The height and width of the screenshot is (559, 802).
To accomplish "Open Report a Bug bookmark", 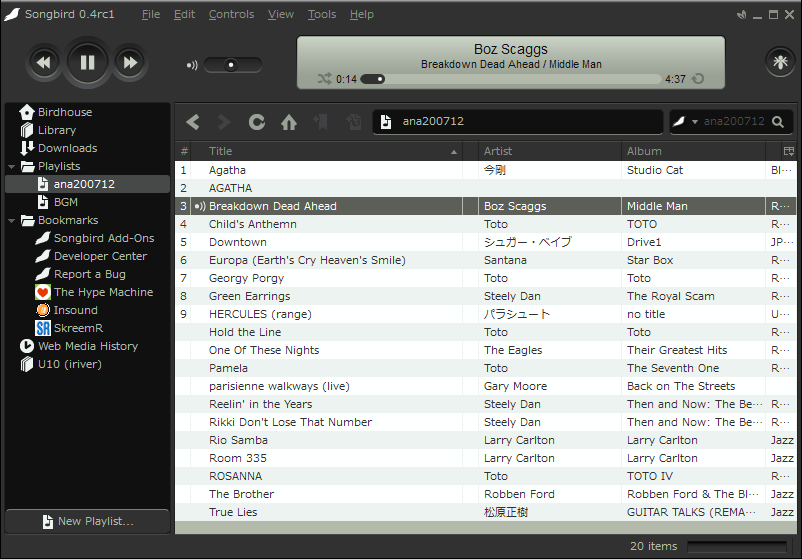I will 90,274.
